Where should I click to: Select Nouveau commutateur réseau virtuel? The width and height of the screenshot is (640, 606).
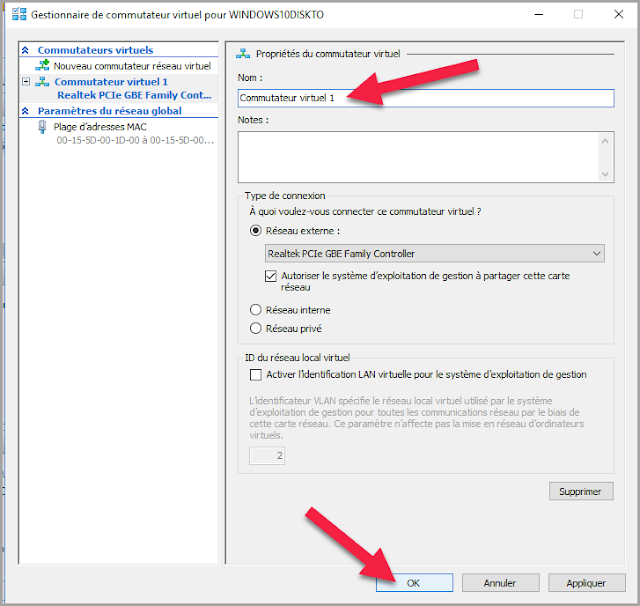132,66
